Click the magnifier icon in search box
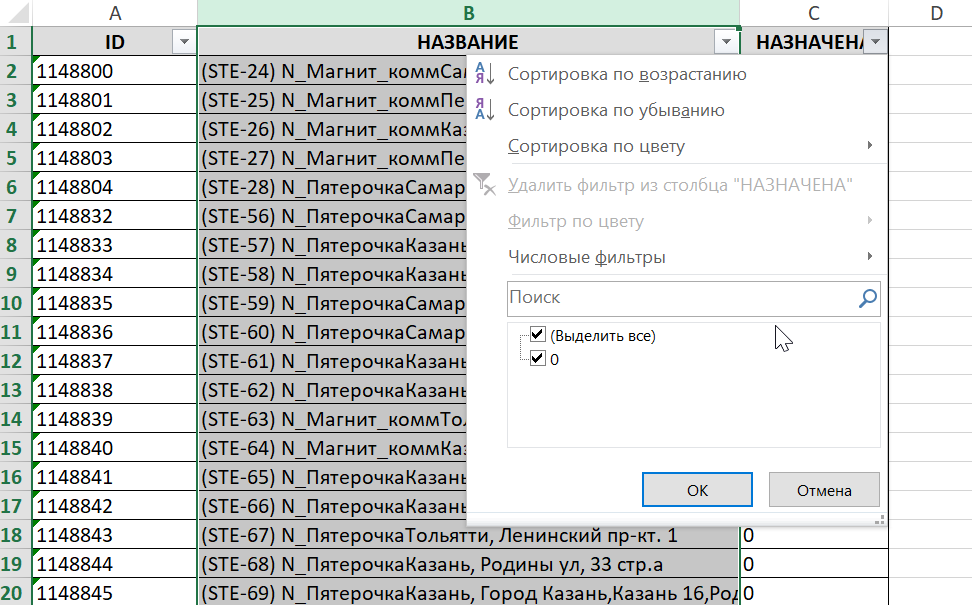 coord(867,298)
